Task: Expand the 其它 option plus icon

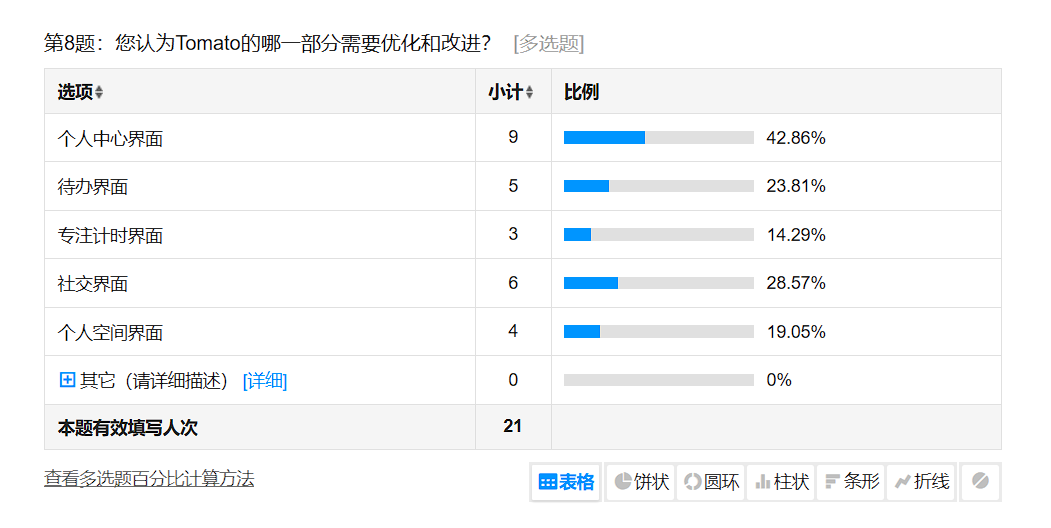Action: tap(68, 380)
